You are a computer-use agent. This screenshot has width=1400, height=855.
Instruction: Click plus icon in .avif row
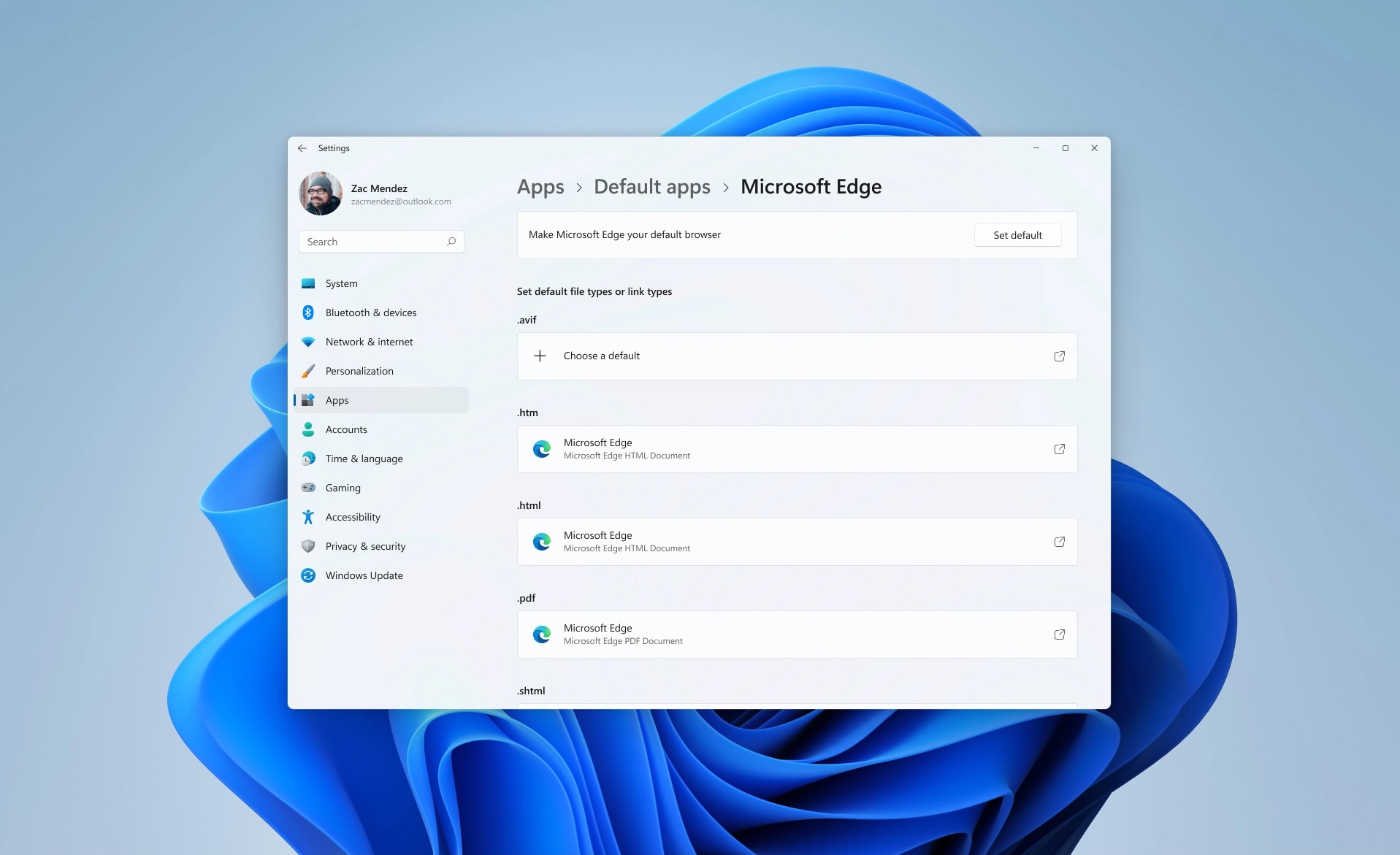coord(540,356)
